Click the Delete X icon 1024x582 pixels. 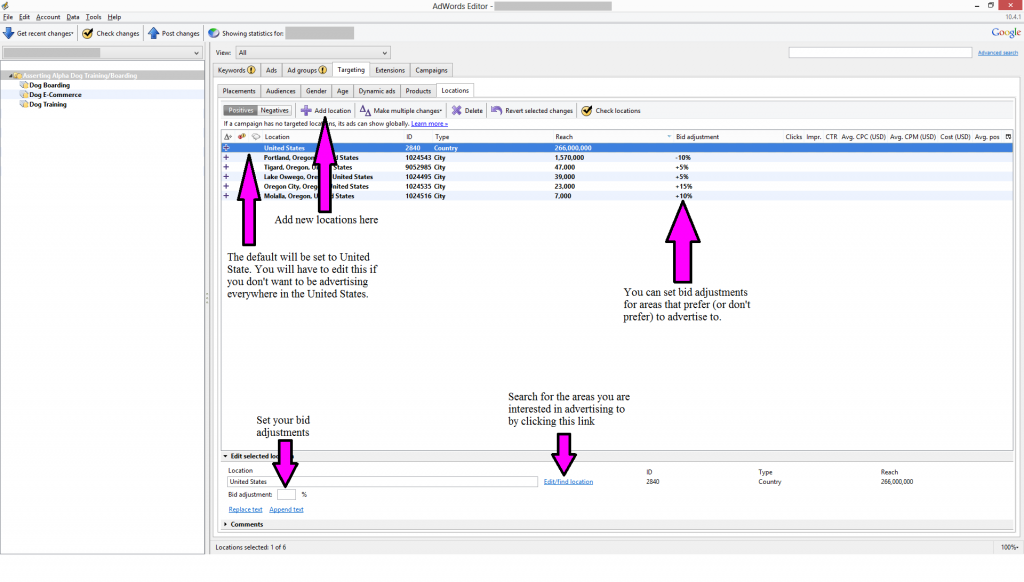(456, 110)
